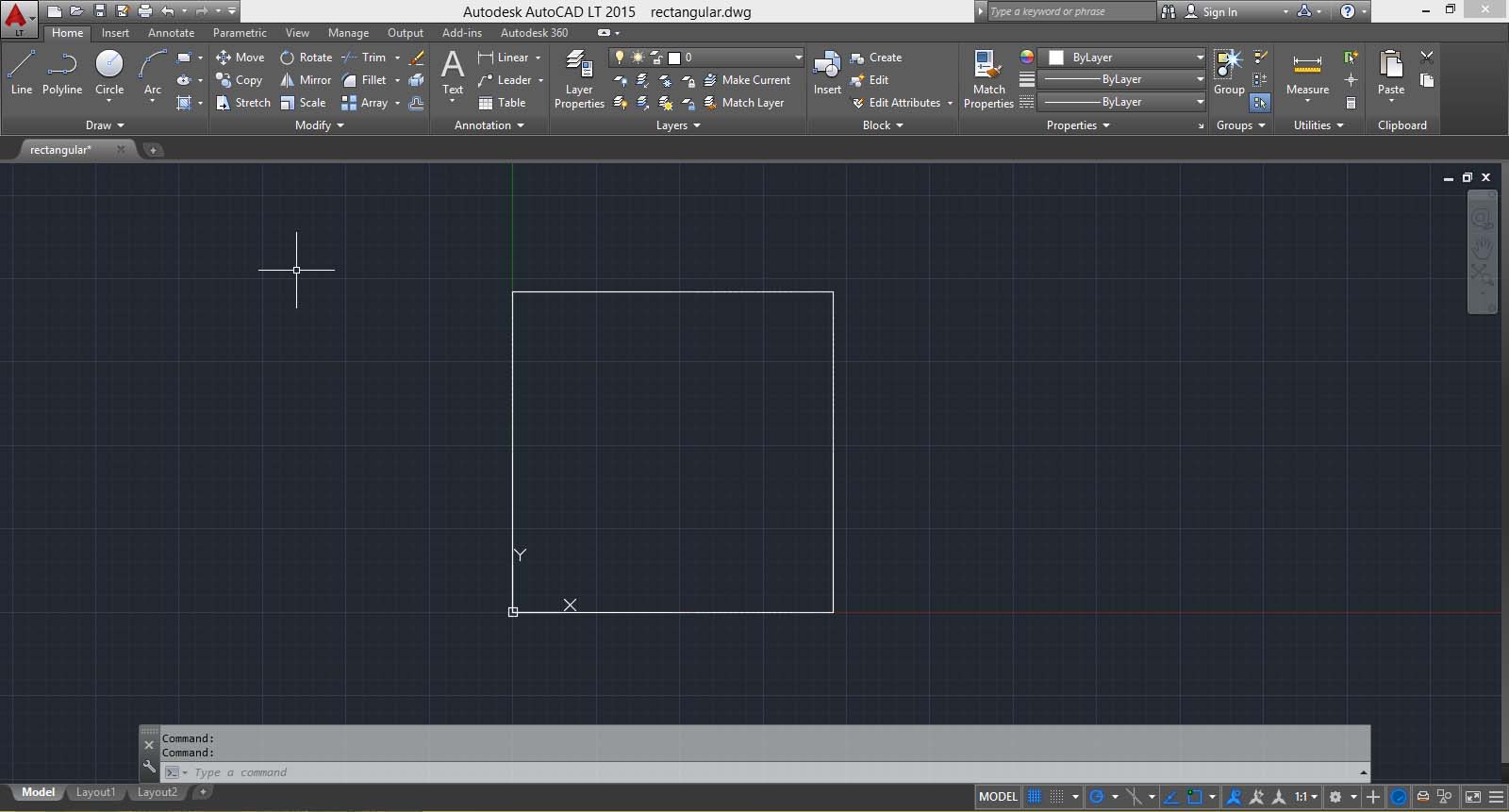The width and height of the screenshot is (1509, 812).
Task: Select the Stretch tool
Action: (x=242, y=103)
